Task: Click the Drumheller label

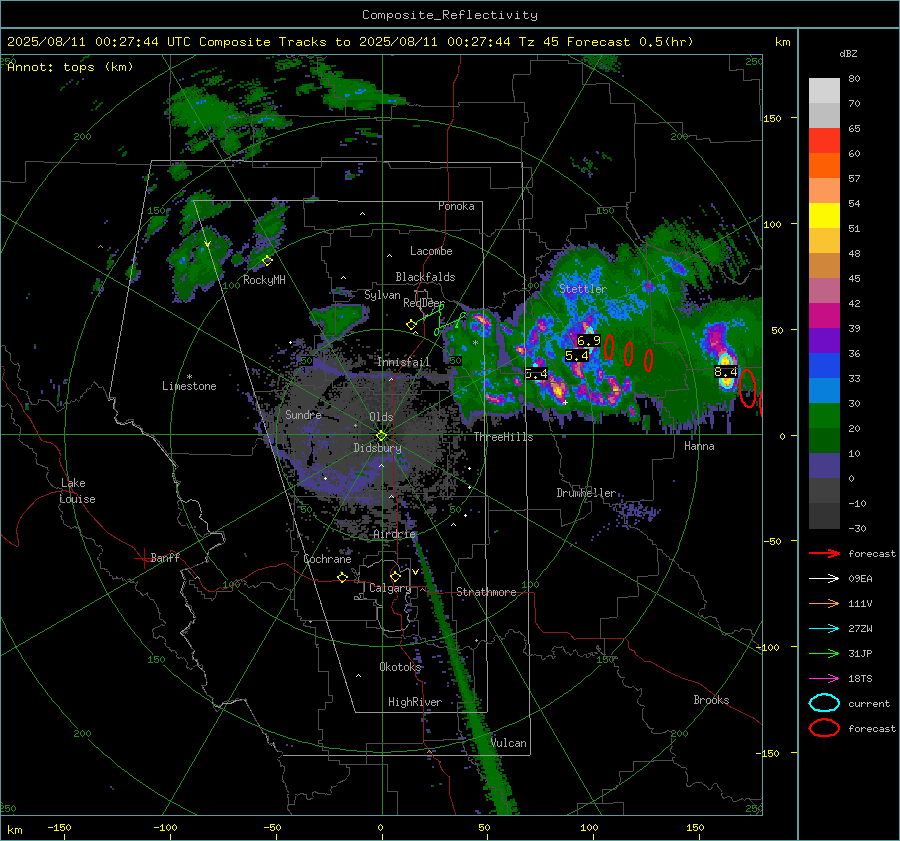Action: click(x=586, y=493)
